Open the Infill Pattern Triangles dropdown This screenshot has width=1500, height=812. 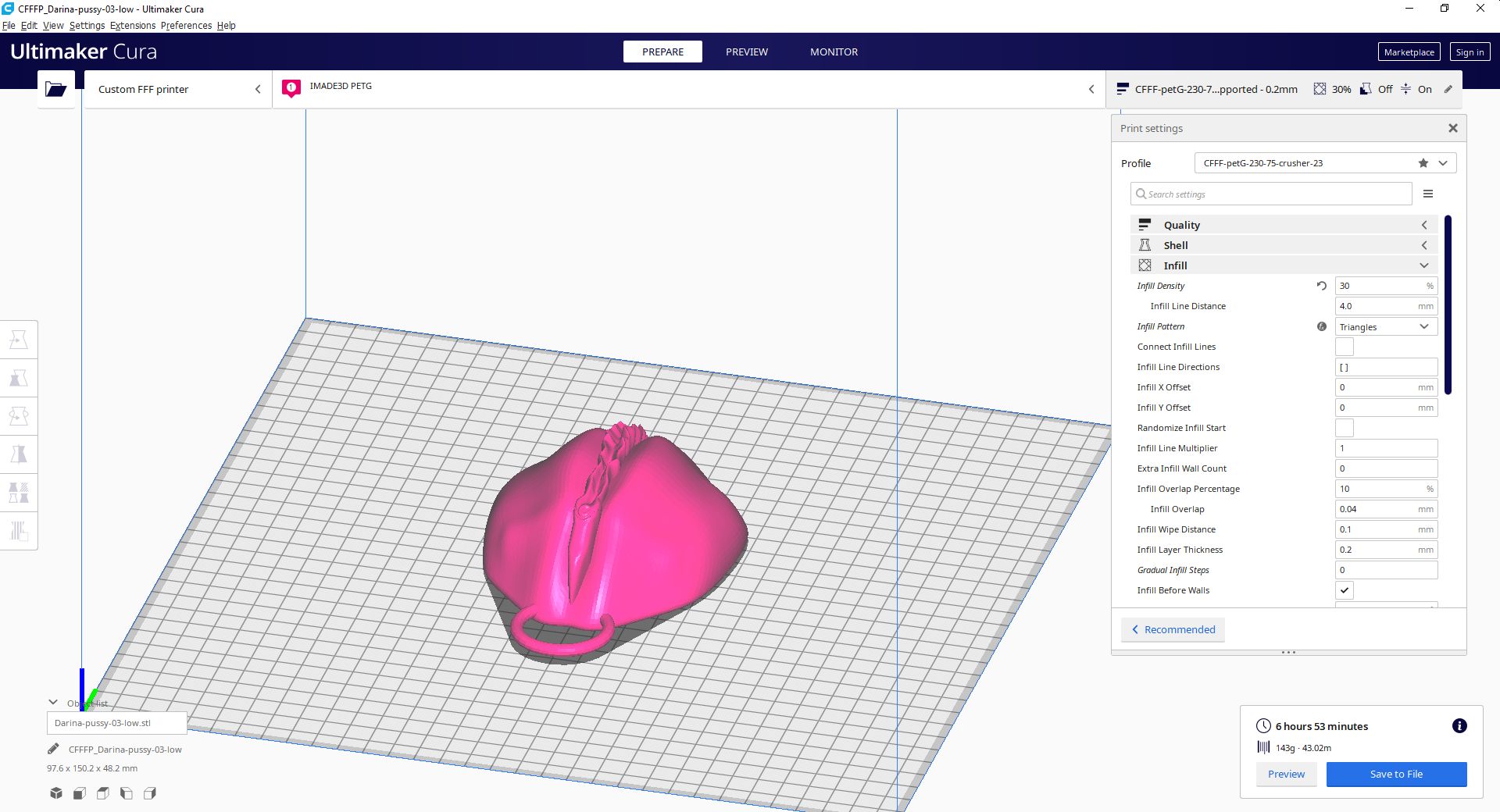click(1386, 326)
